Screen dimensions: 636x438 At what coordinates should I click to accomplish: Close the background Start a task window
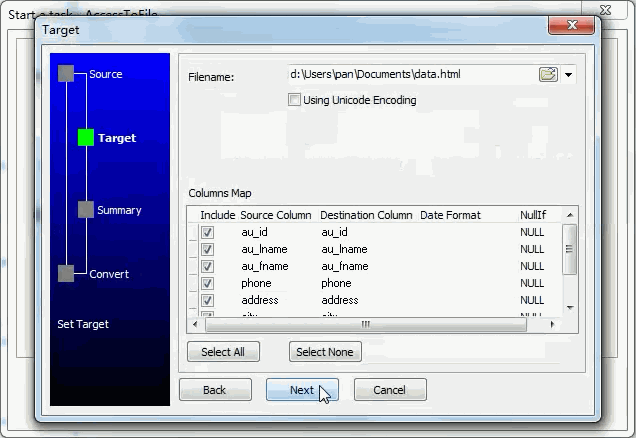605,10
